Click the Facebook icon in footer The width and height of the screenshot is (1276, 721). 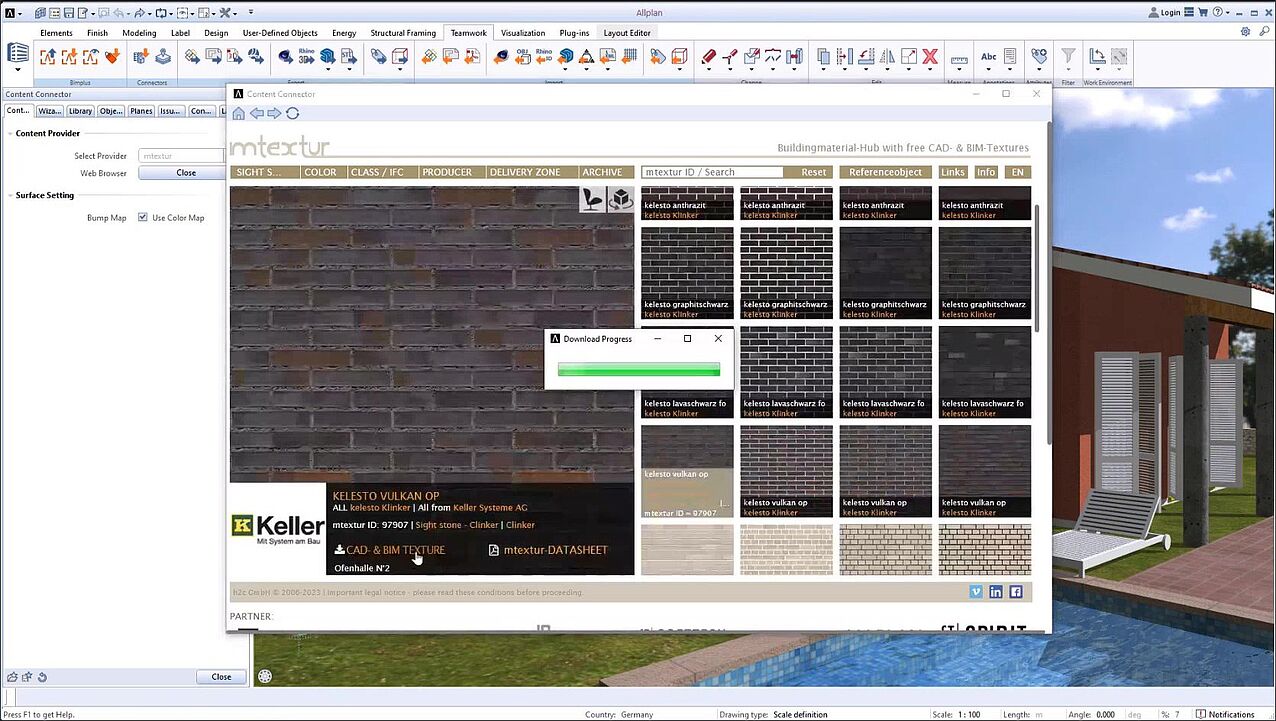pos(1015,592)
